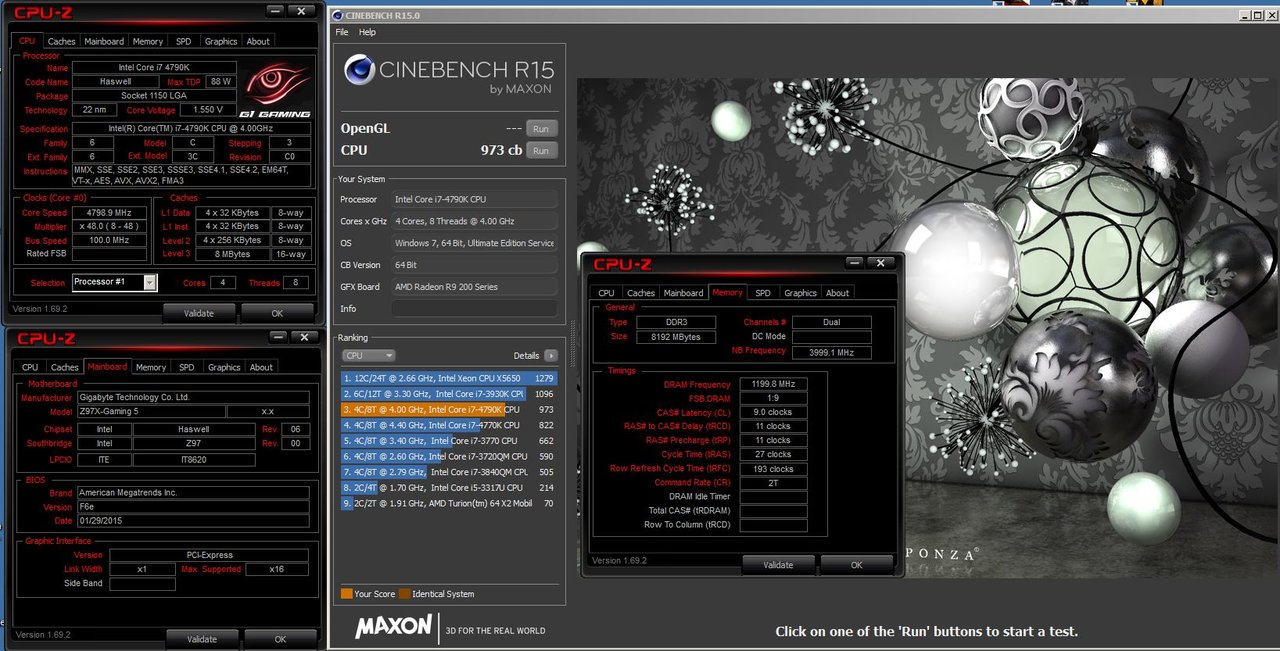Viewport: 1280px width, 651px height.
Task: Run the OpenGL benchmark test
Action: coord(540,129)
